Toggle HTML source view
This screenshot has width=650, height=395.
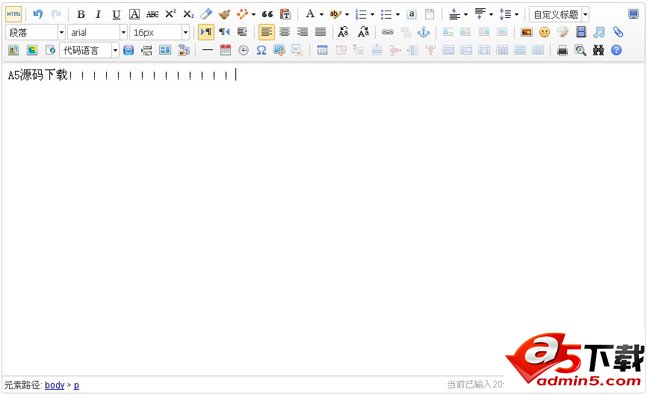[14, 15]
